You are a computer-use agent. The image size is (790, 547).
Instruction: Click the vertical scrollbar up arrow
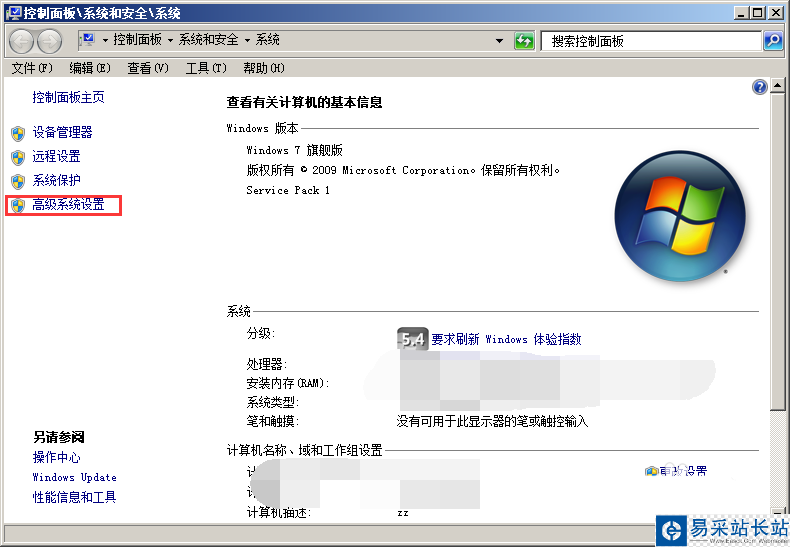click(777, 87)
